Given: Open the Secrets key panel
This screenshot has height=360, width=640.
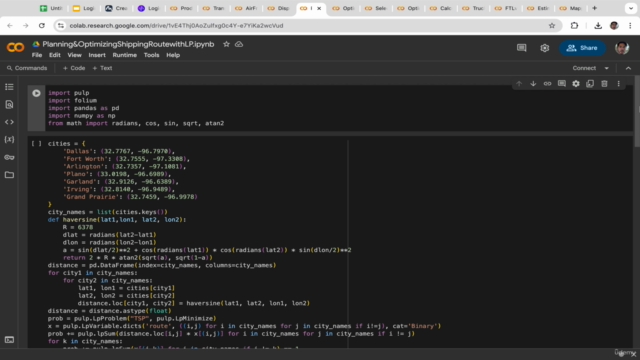Looking at the screenshot, I should click(9, 157).
